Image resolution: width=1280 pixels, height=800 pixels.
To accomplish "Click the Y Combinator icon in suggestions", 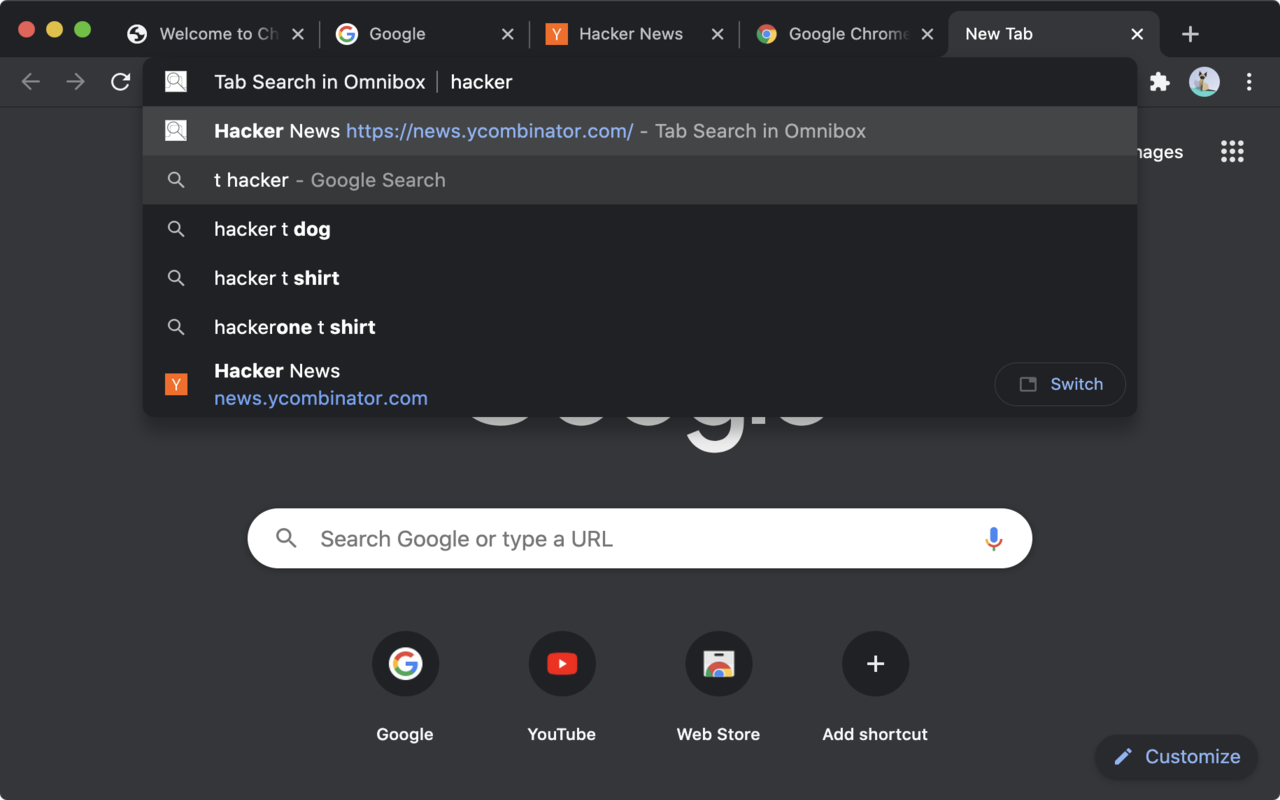I will (x=176, y=384).
